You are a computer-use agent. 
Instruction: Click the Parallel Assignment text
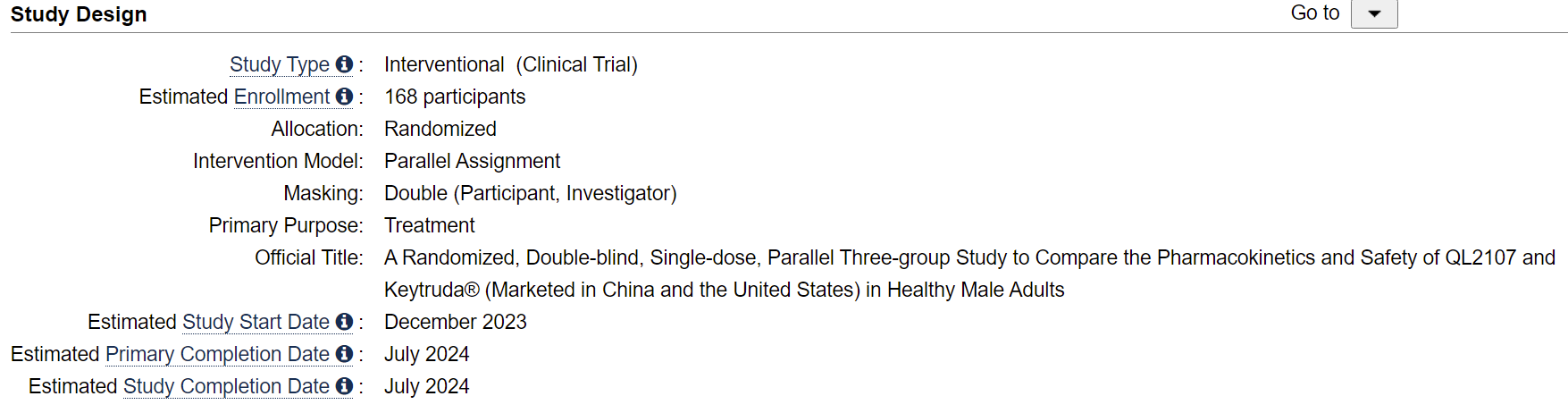click(472, 161)
